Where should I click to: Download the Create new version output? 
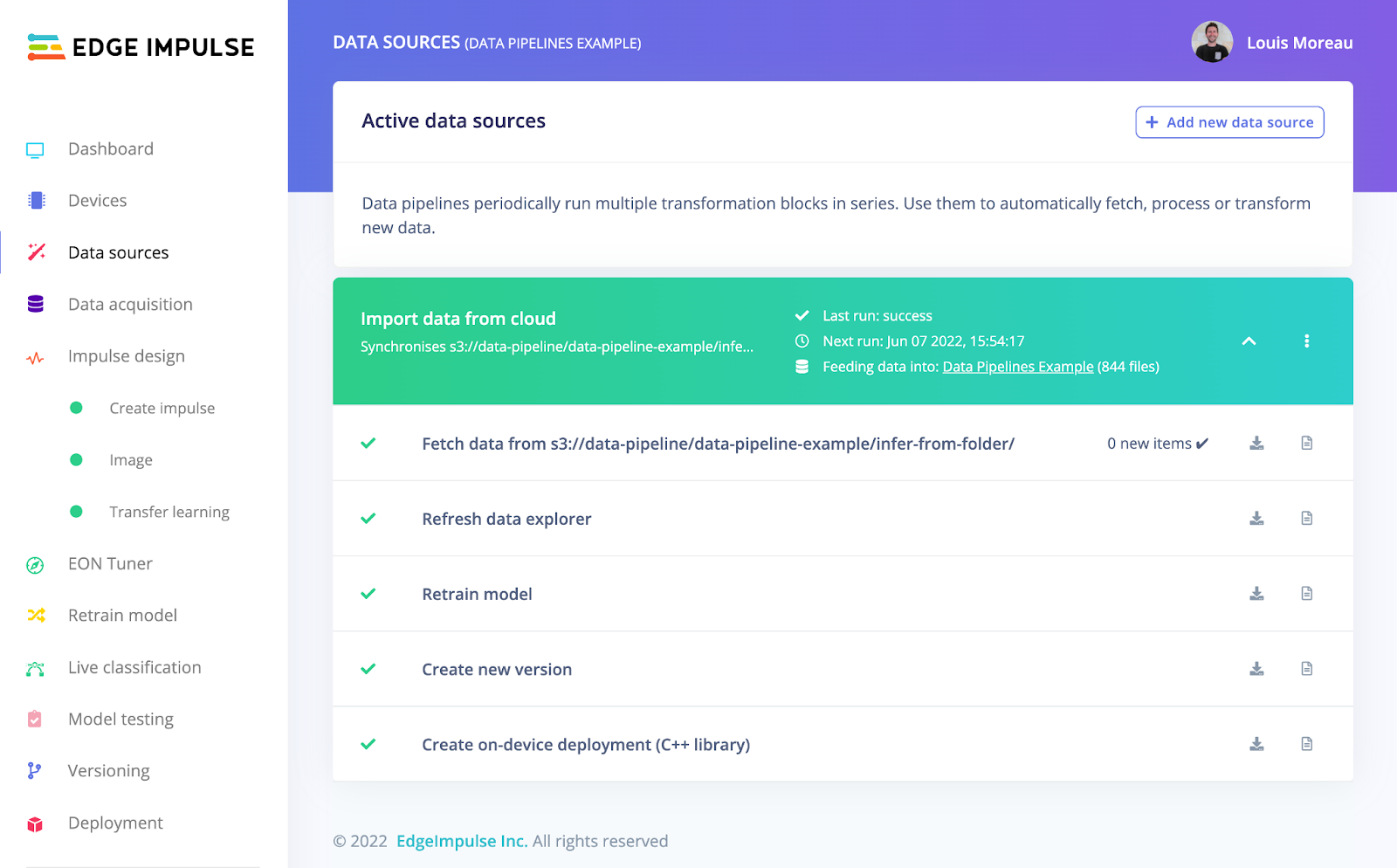pyautogui.click(x=1256, y=668)
